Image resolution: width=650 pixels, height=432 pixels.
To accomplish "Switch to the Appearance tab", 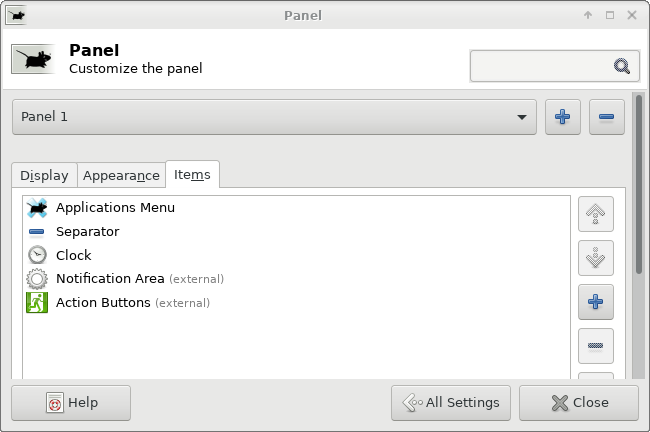I will point(121,175).
